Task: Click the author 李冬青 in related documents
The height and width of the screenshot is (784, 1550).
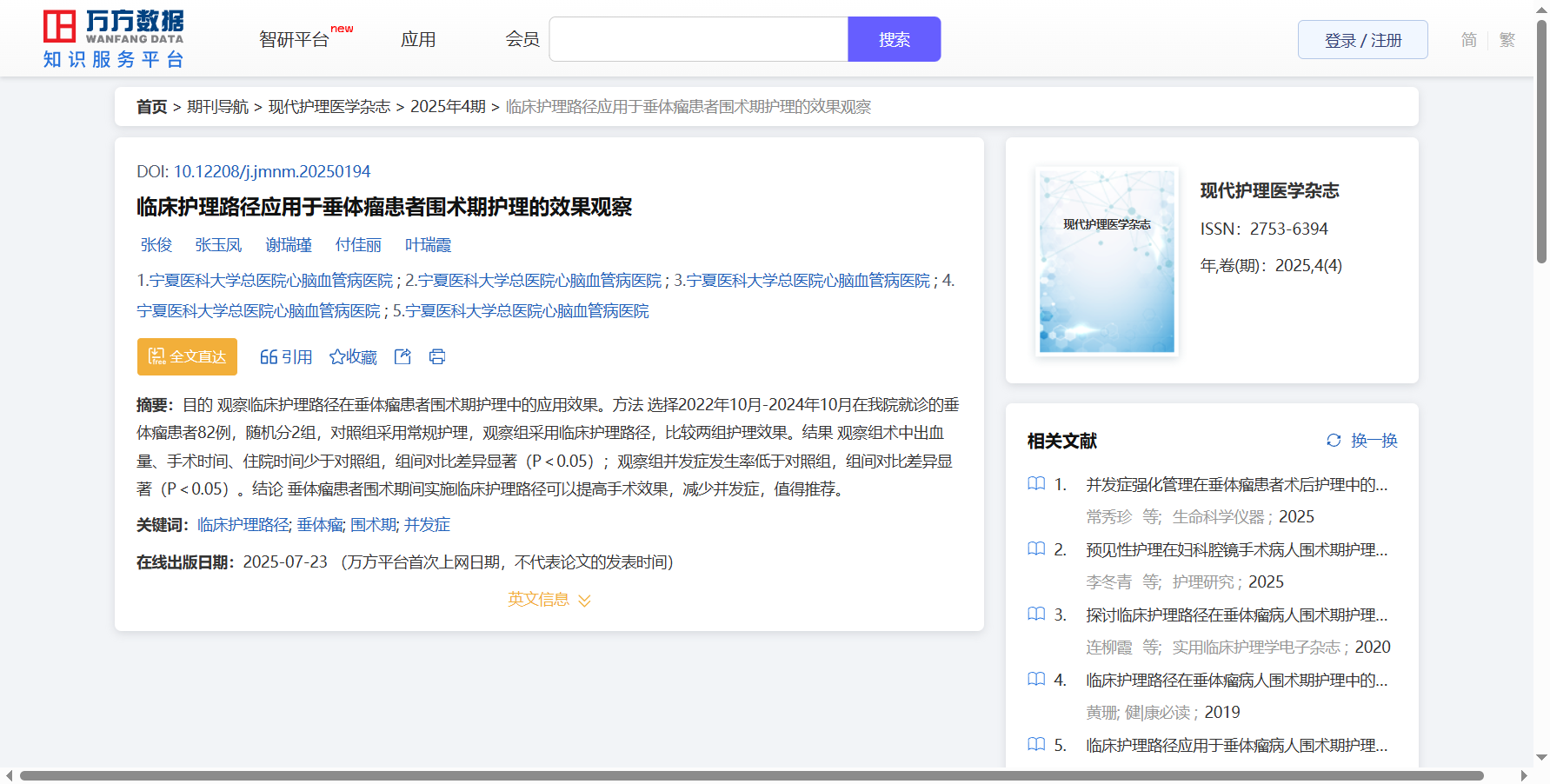Action: (x=1109, y=582)
